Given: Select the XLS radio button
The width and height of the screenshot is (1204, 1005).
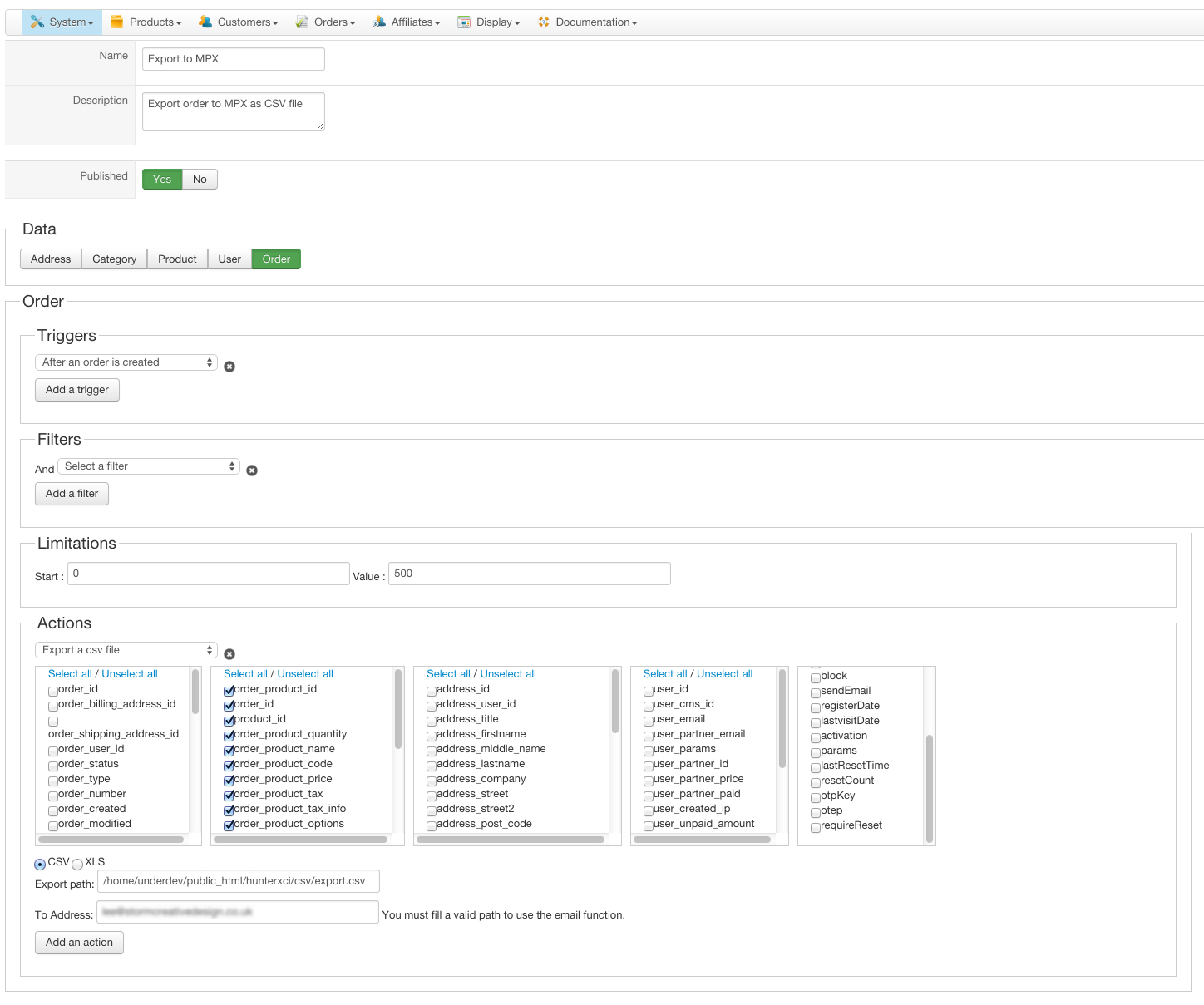Looking at the screenshot, I should (x=77, y=865).
